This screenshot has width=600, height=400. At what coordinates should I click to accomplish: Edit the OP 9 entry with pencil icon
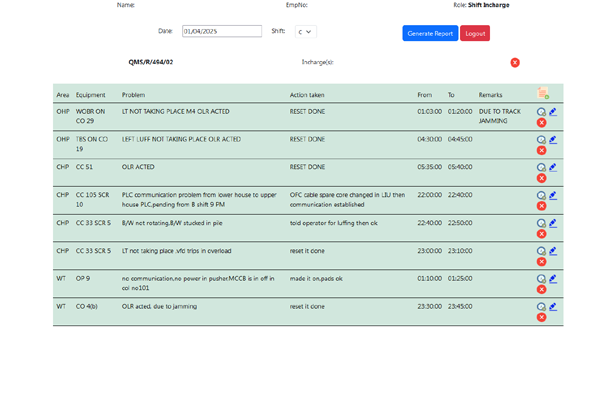click(553, 279)
